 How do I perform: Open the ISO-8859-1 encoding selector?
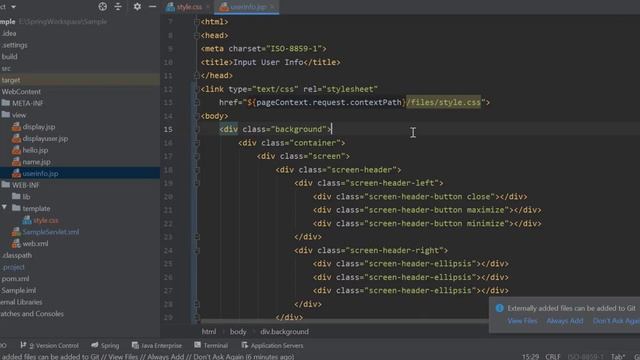(x=585, y=357)
